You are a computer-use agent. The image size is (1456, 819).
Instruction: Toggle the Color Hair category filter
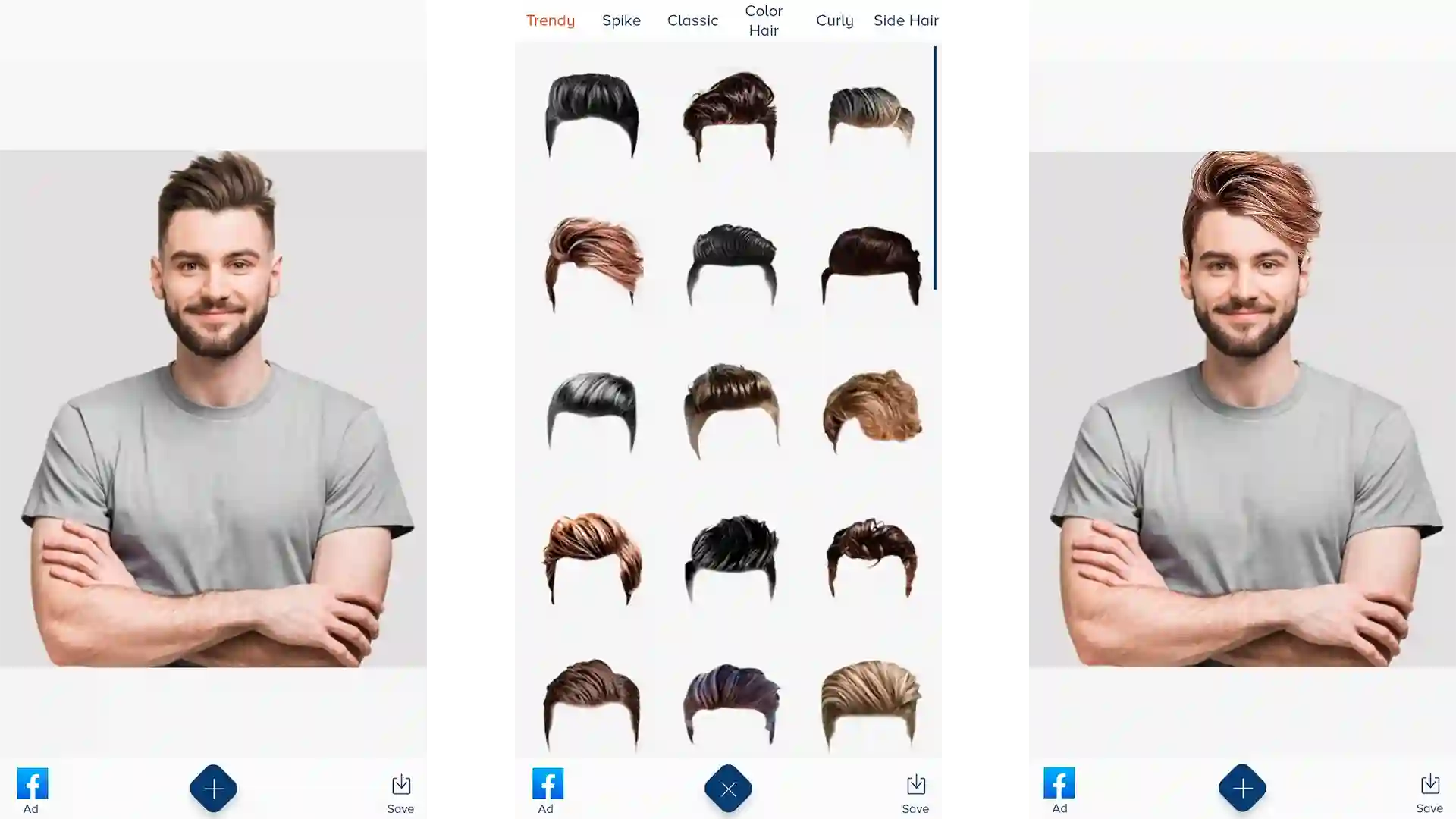coord(764,20)
